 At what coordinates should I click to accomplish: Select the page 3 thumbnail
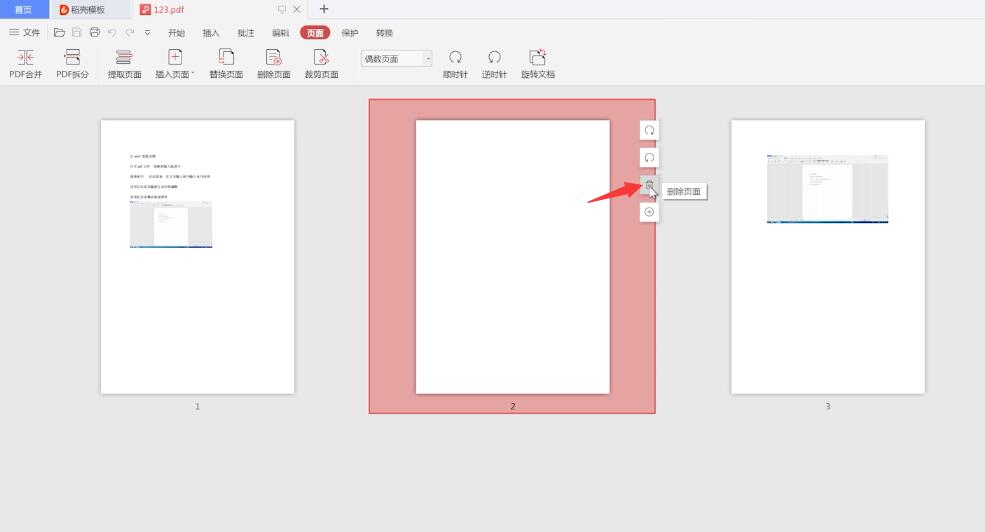coord(828,257)
